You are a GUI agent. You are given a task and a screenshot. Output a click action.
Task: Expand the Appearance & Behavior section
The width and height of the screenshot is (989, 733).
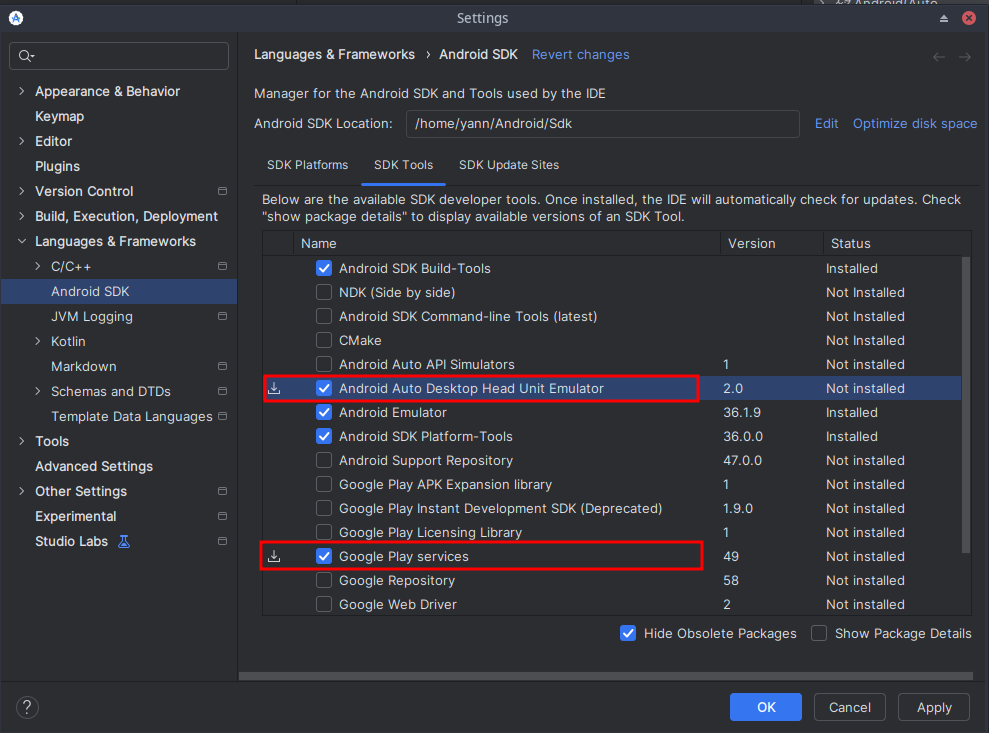[x=22, y=91]
